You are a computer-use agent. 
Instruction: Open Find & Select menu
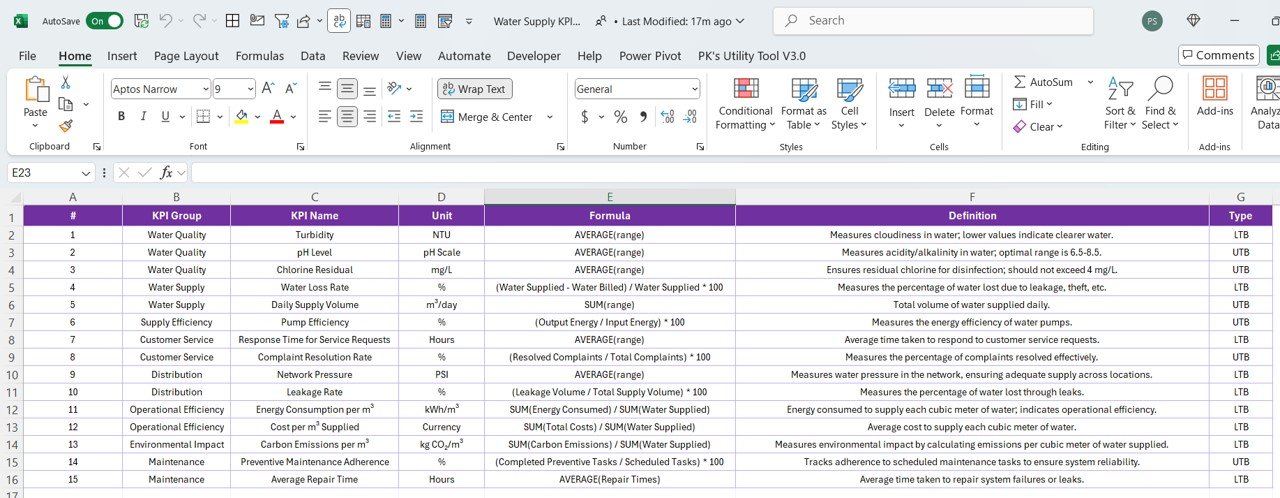click(1160, 104)
